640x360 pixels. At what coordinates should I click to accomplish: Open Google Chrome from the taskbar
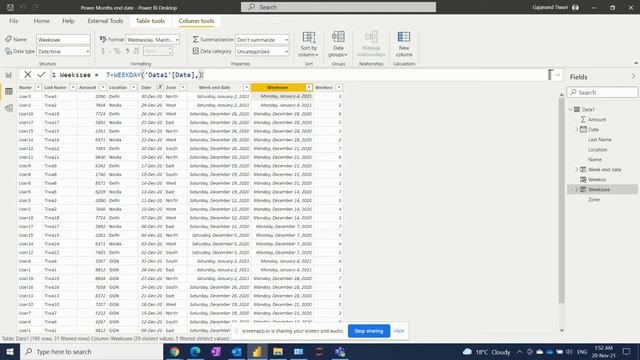[175, 351]
